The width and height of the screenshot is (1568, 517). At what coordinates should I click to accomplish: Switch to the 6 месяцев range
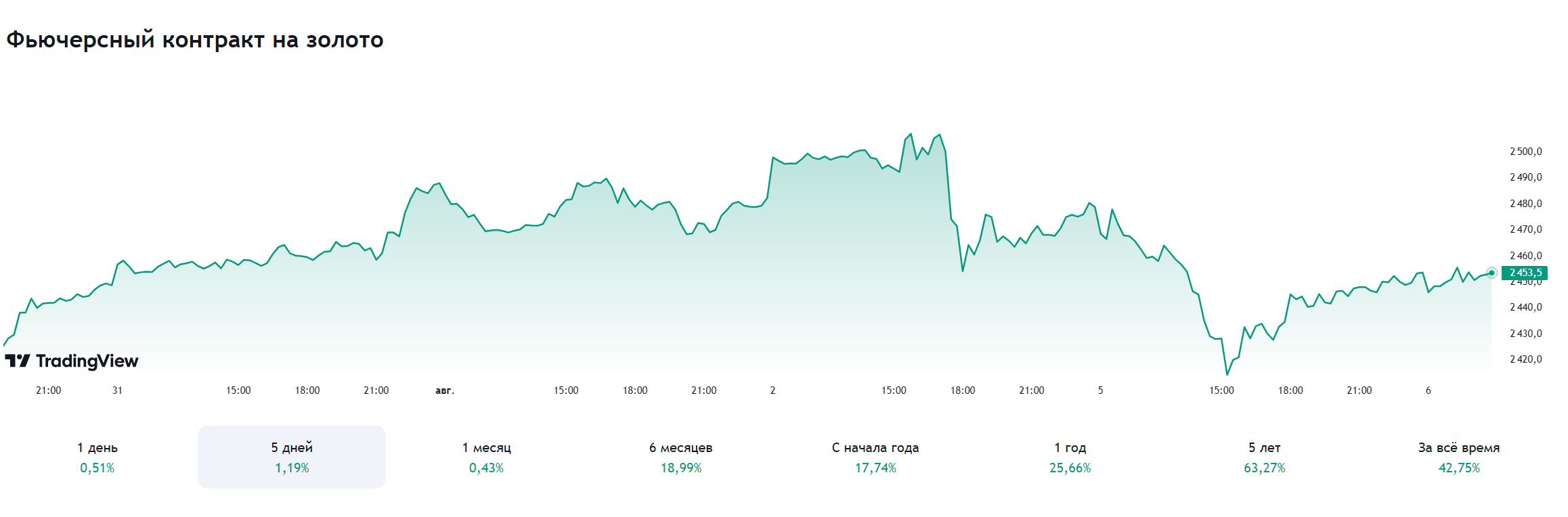tap(680, 457)
